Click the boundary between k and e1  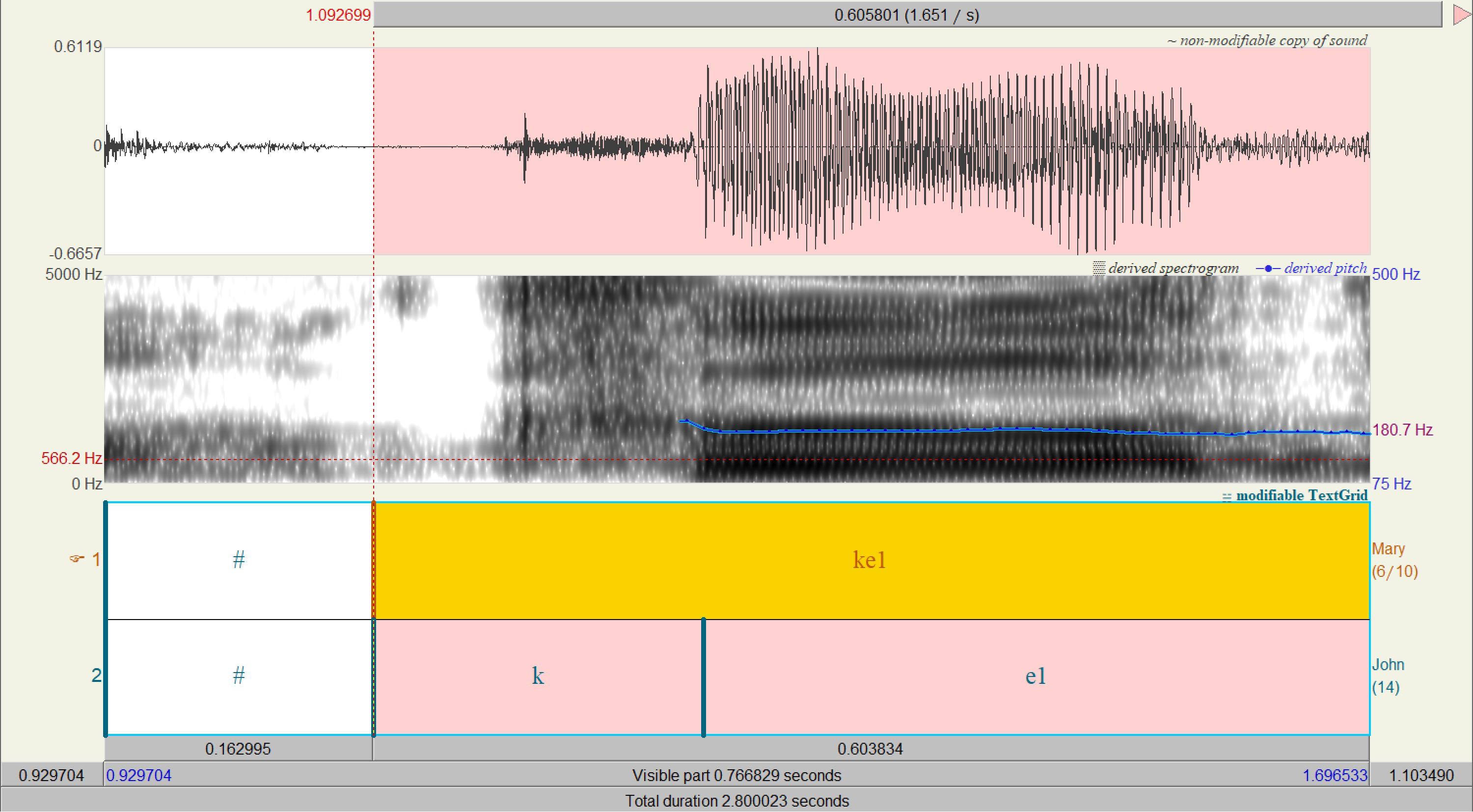point(703,677)
